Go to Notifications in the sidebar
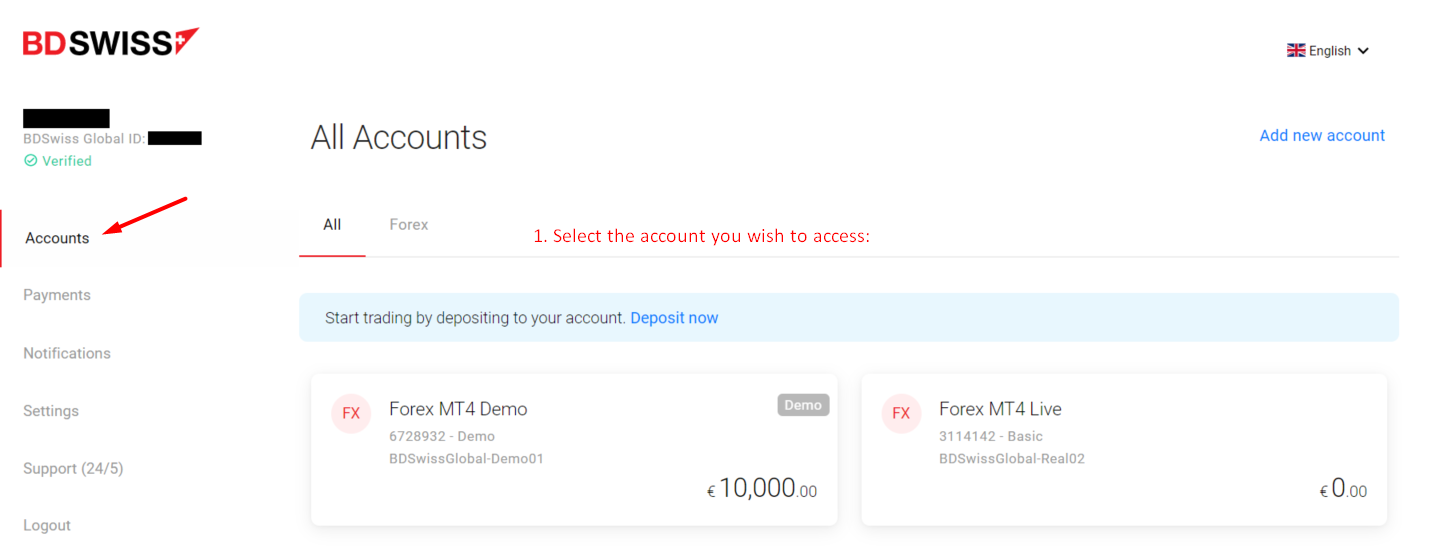Screen dimensions: 1434x551 point(67,353)
